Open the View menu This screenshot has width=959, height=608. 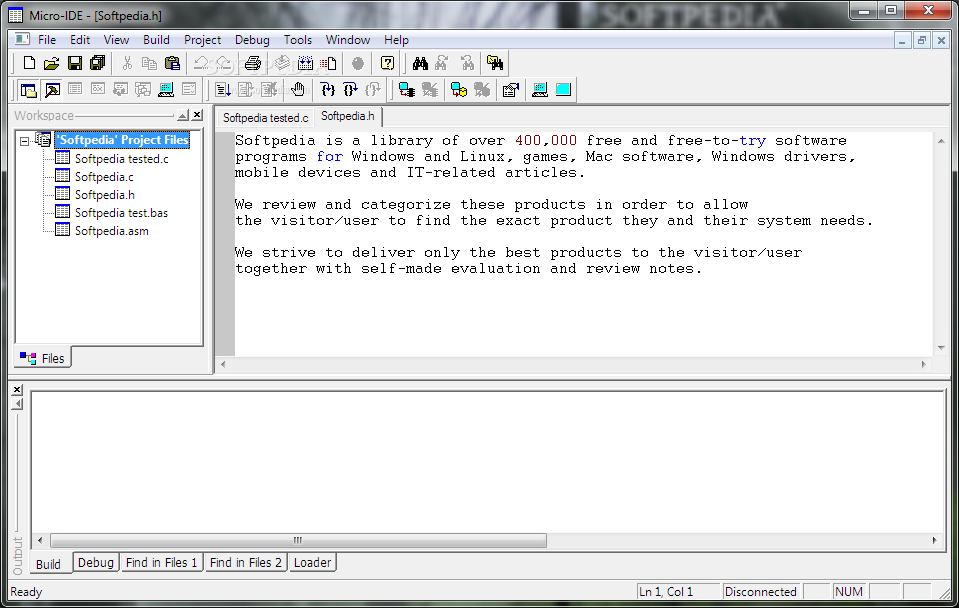tap(116, 40)
